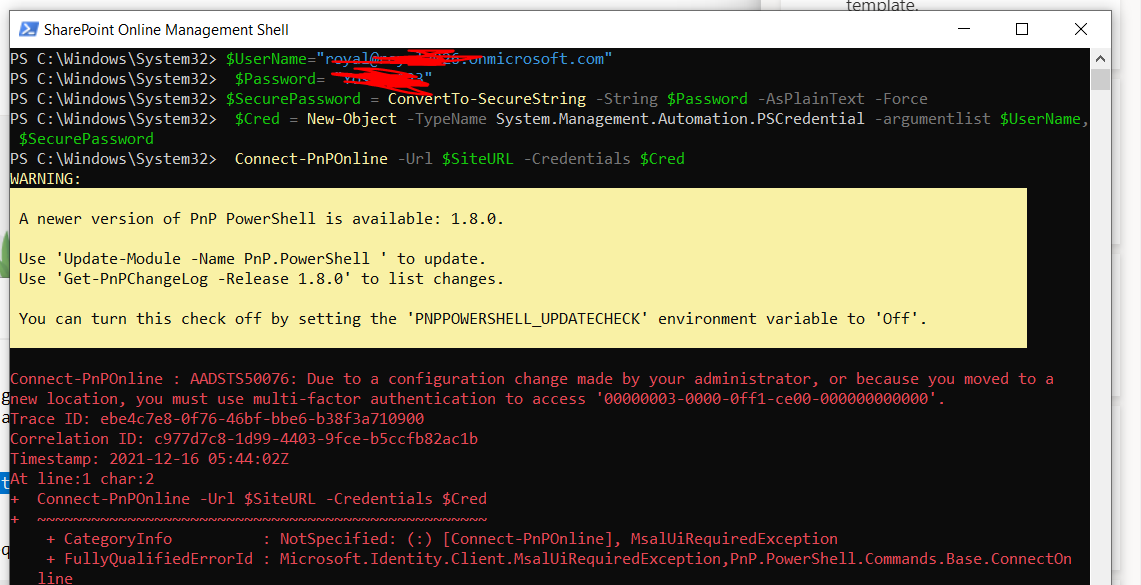Click the WARNING: label
The height and width of the screenshot is (585, 1141).
(46, 179)
